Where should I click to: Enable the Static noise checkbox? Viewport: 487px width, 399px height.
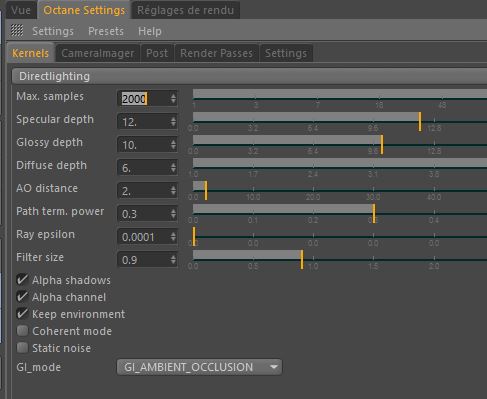(22, 348)
